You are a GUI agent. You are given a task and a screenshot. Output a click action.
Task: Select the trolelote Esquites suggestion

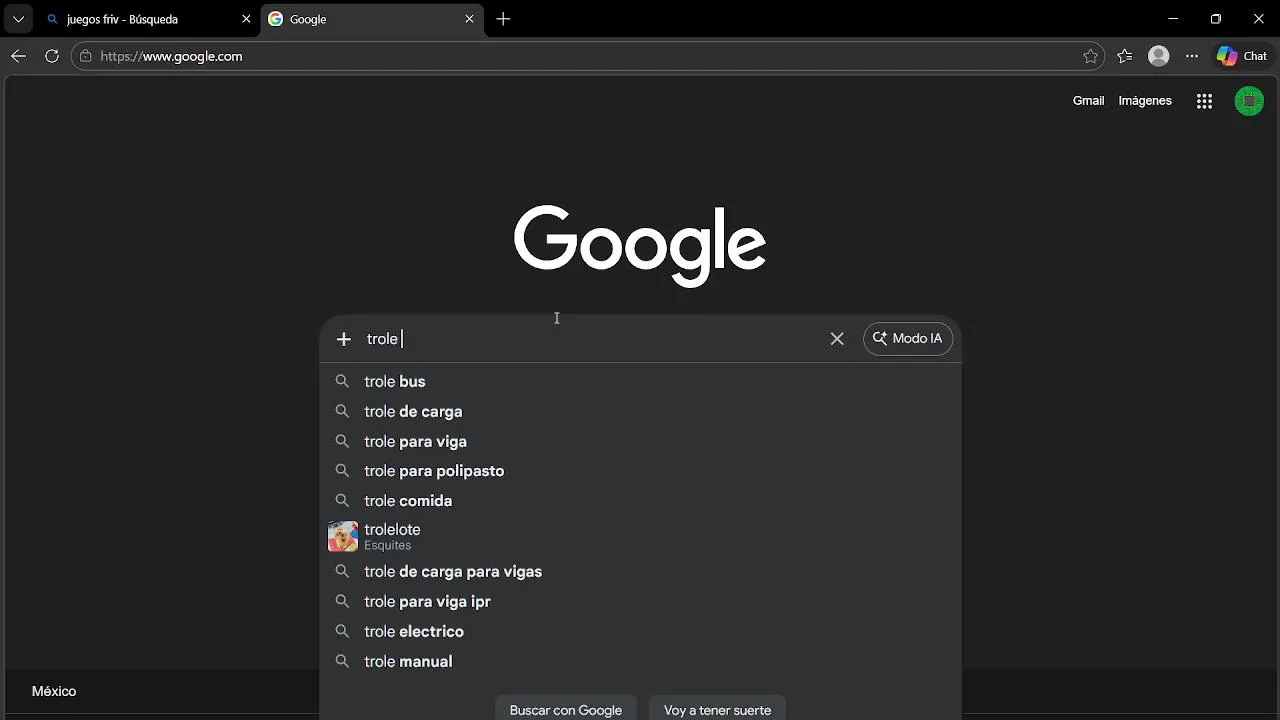(x=640, y=537)
